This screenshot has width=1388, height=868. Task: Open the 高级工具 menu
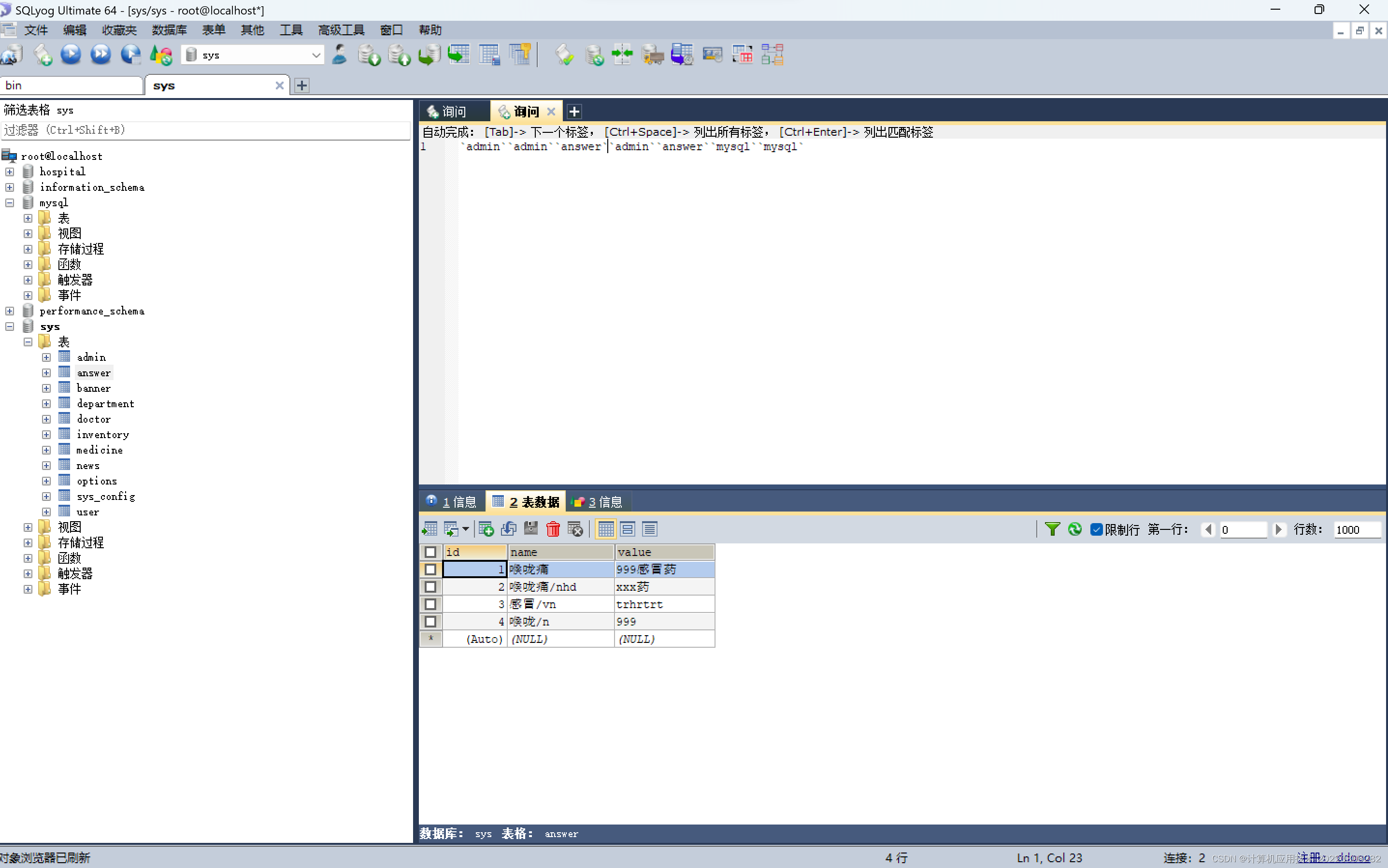[341, 30]
